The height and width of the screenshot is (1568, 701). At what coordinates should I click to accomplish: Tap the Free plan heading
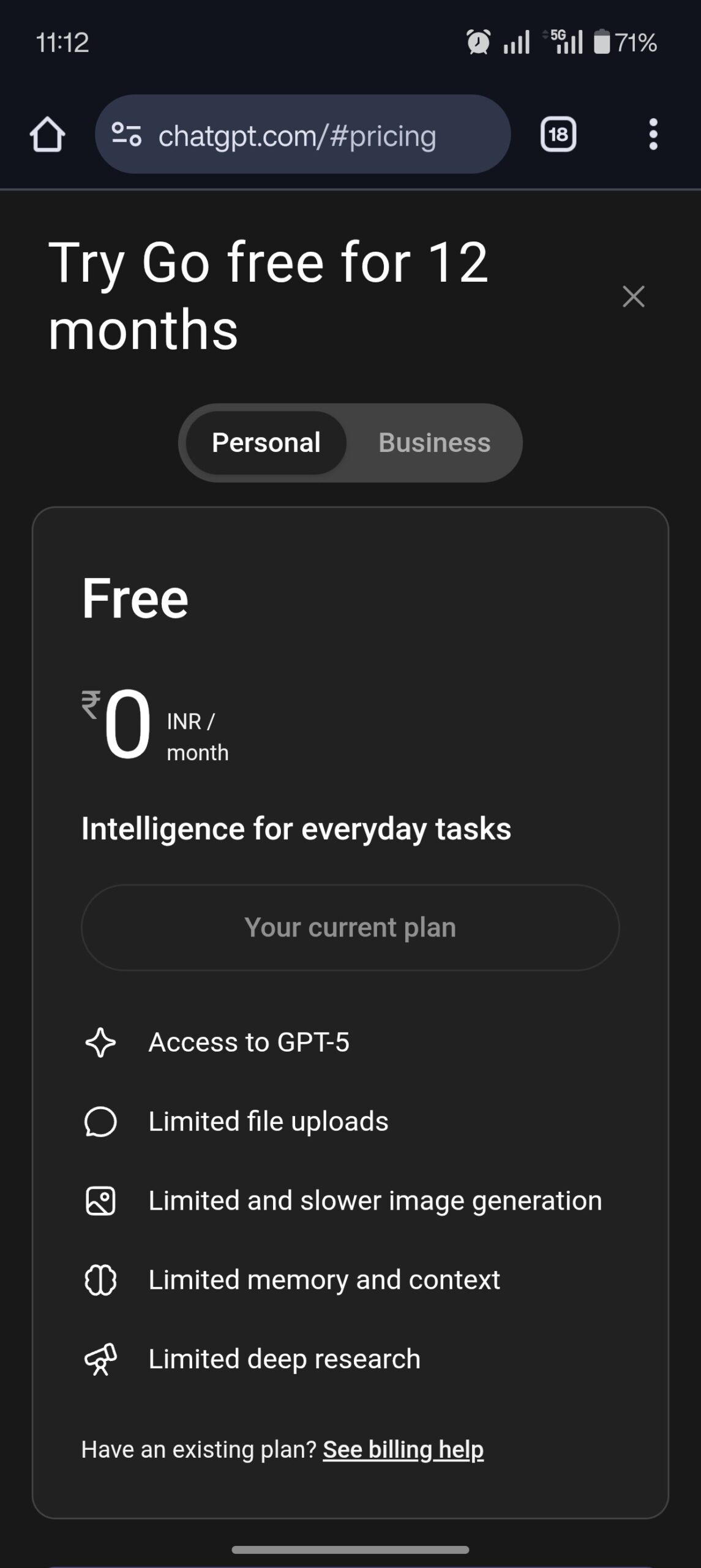click(x=135, y=598)
